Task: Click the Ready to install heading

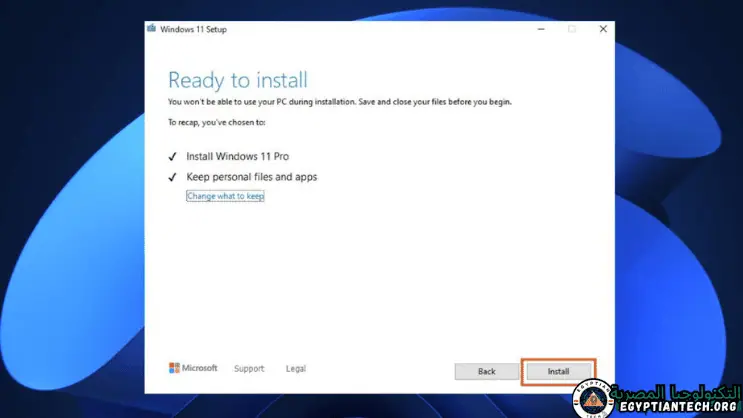Action: pos(237,80)
